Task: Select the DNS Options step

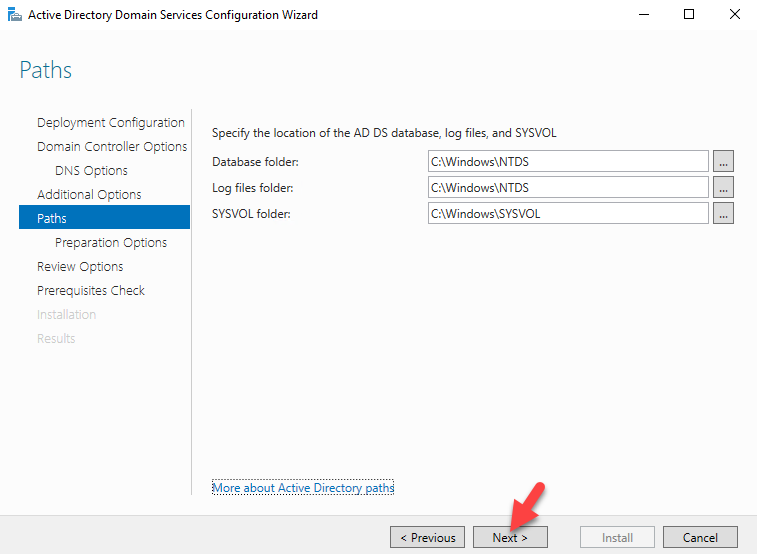Action: [x=91, y=171]
